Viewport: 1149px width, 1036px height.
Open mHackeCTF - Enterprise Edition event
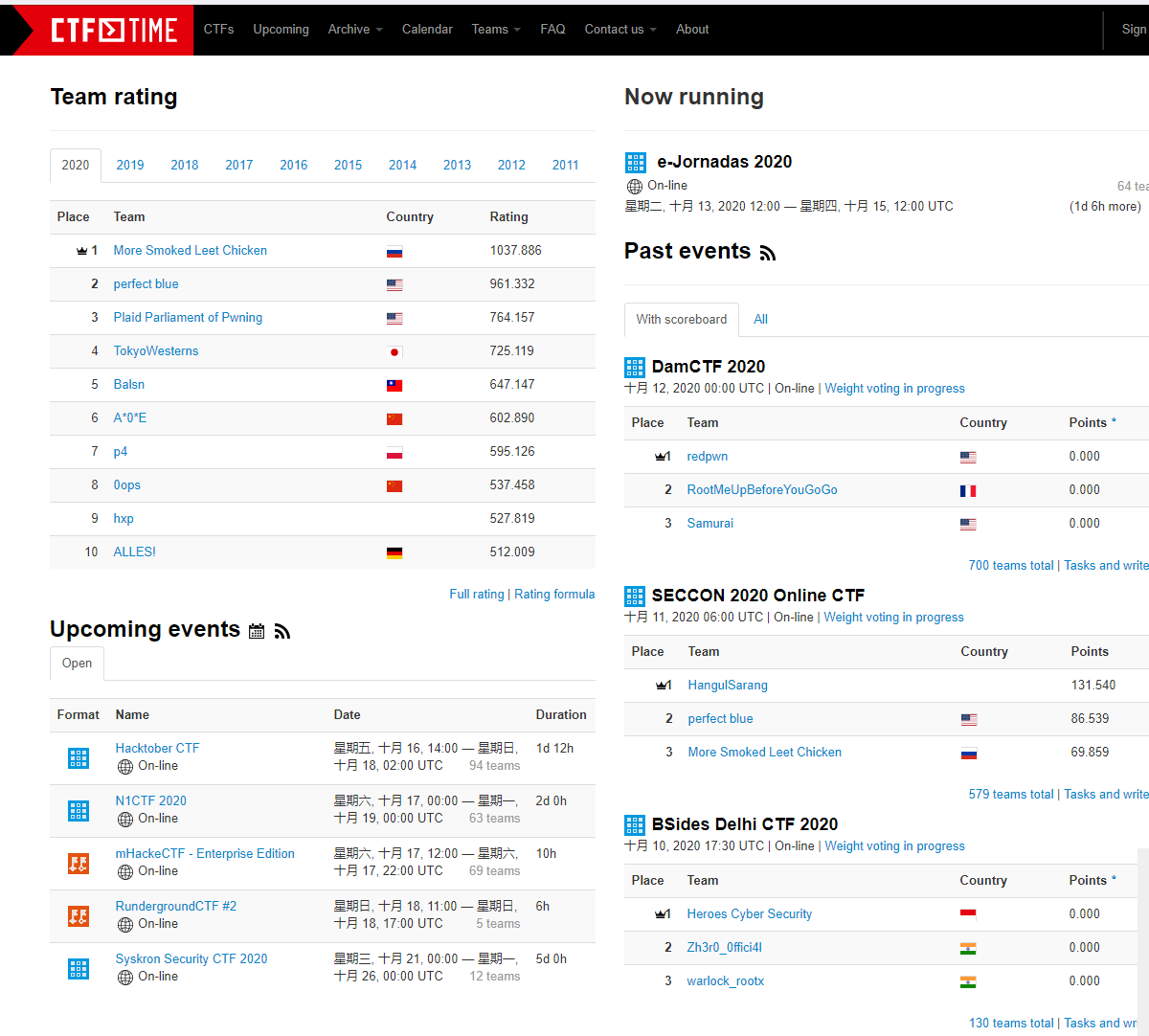tap(205, 854)
